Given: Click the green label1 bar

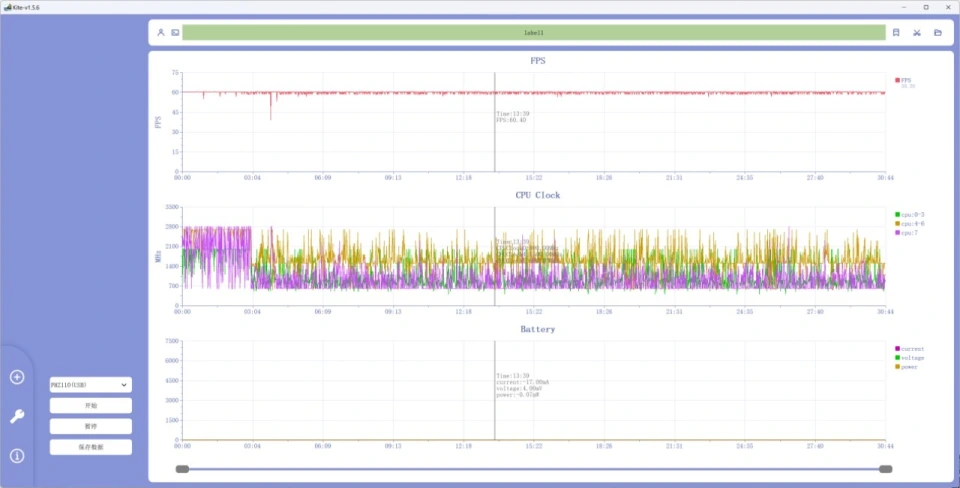Looking at the screenshot, I should pyautogui.click(x=534, y=33).
